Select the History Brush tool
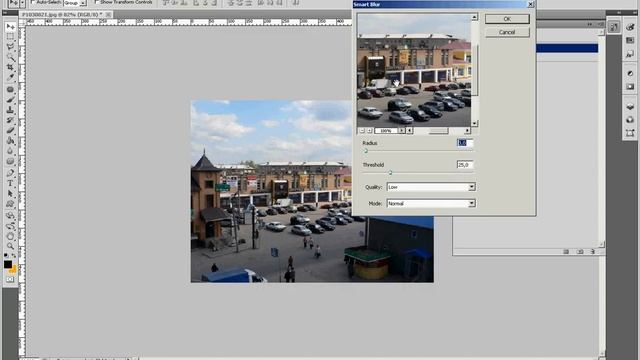Screen dimensions: 640x360 (10, 120)
